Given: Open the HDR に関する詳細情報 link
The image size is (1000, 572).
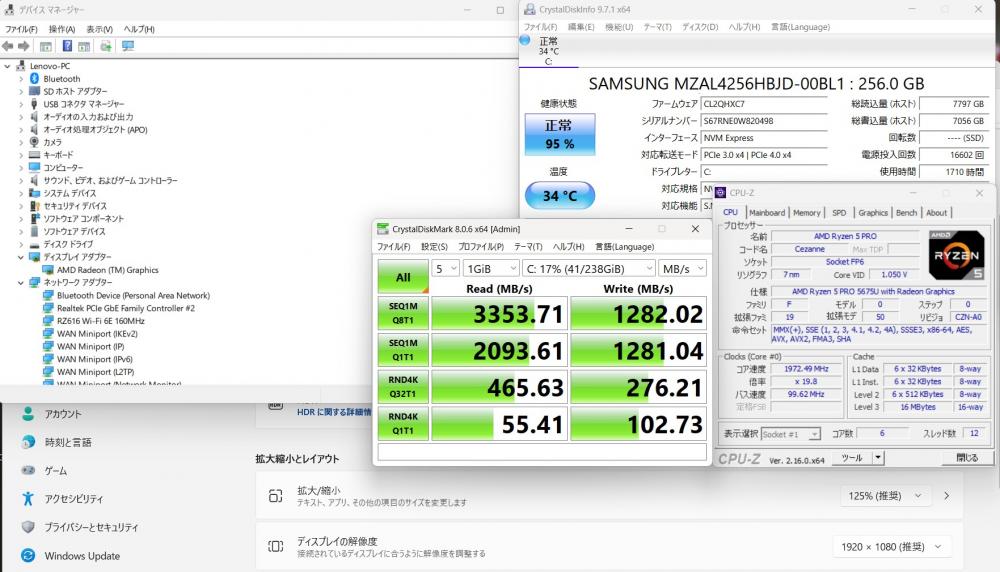Looking at the screenshot, I should [334, 412].
